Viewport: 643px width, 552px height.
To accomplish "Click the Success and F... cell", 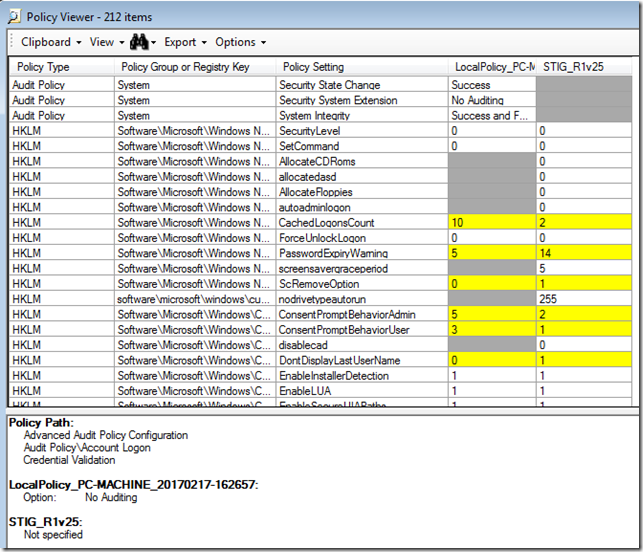I will pos(490,116).
